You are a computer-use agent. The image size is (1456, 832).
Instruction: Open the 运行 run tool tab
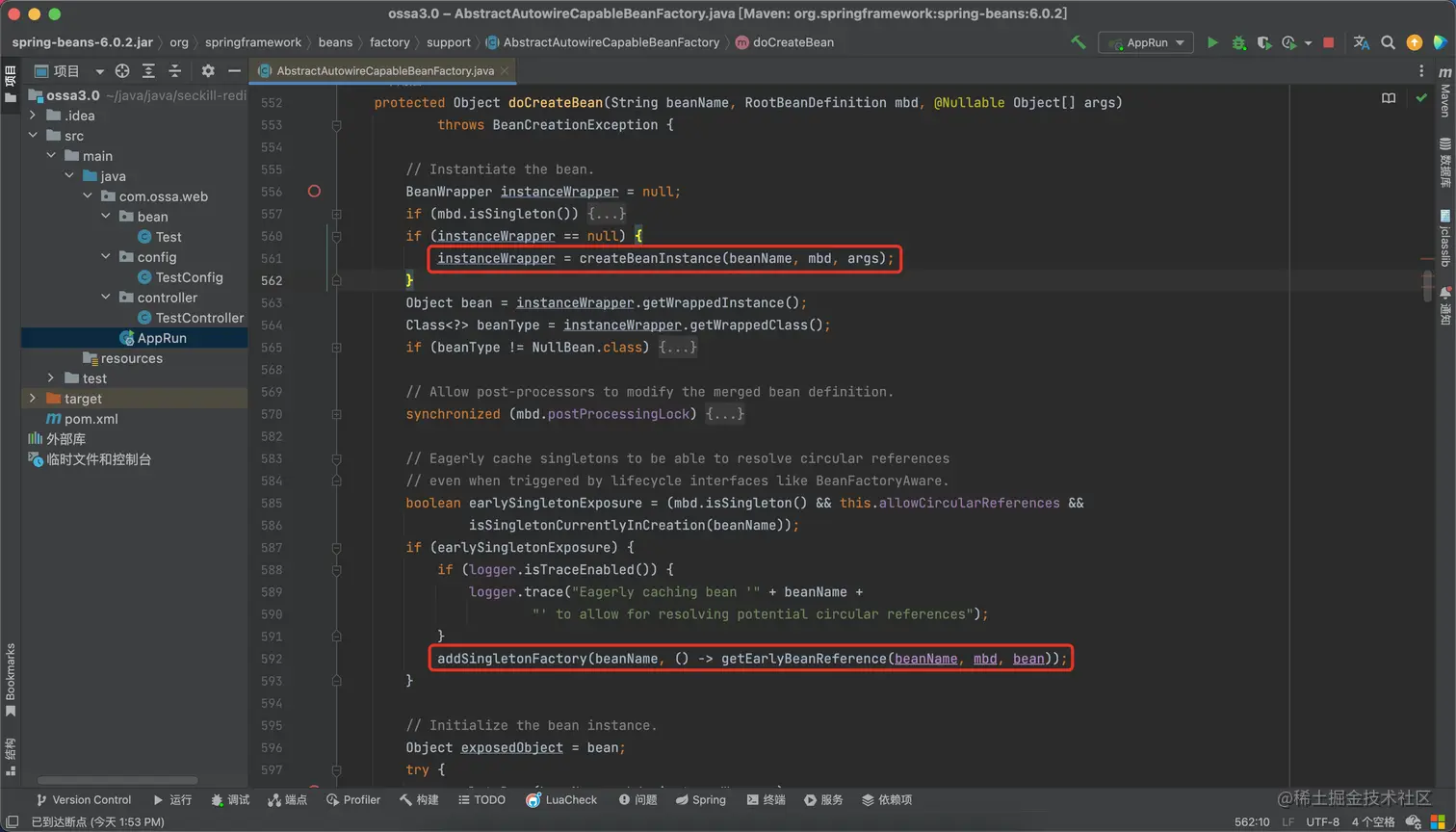coord(172,799)
